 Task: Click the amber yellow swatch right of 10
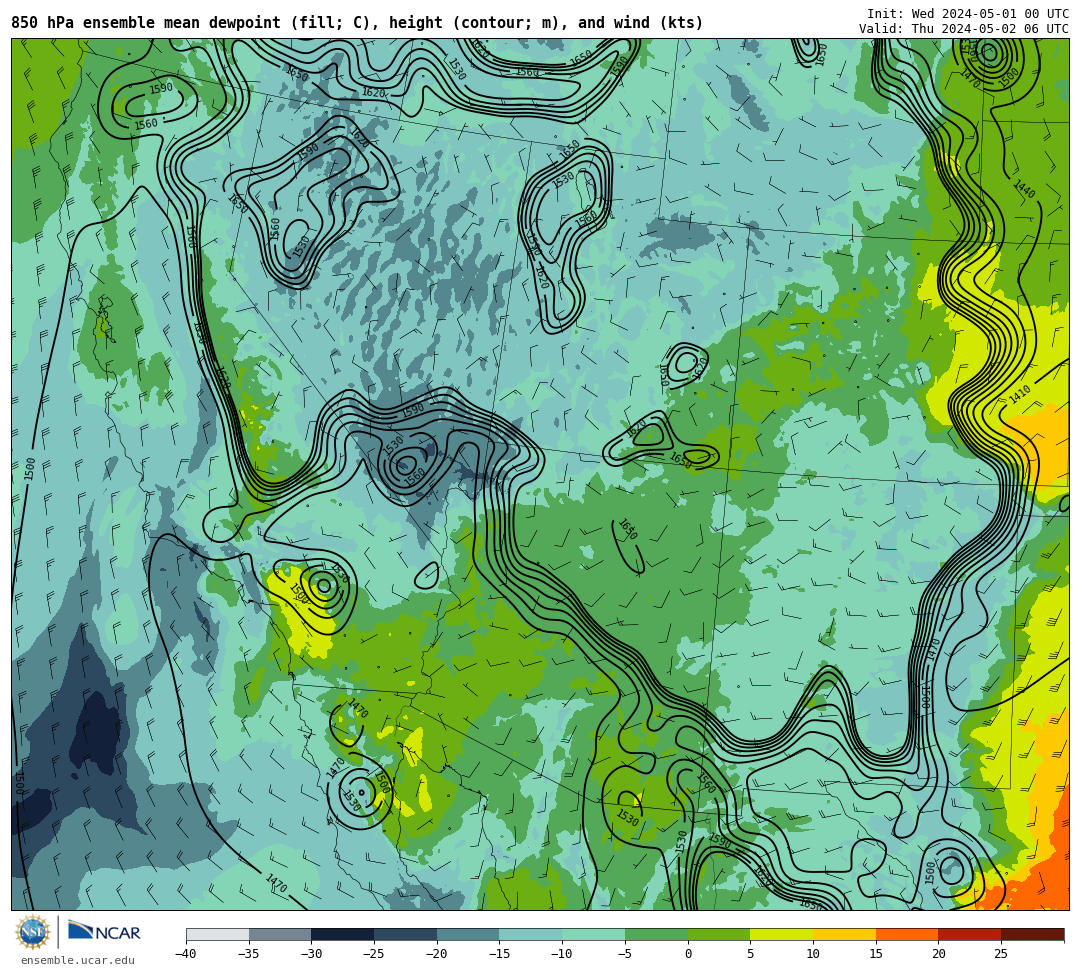point(844,934)
